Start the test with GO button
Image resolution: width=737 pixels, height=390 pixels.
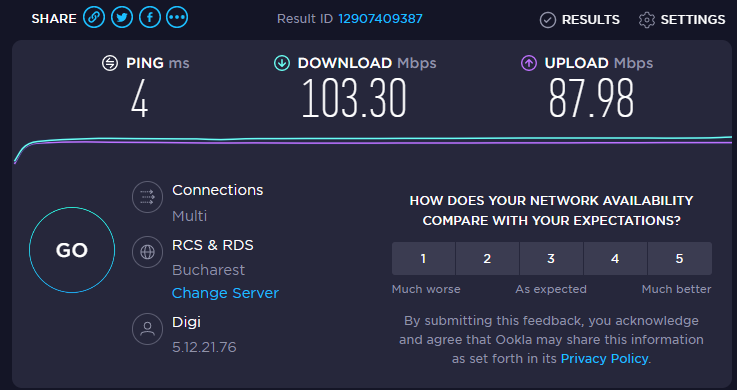point(72,250)
